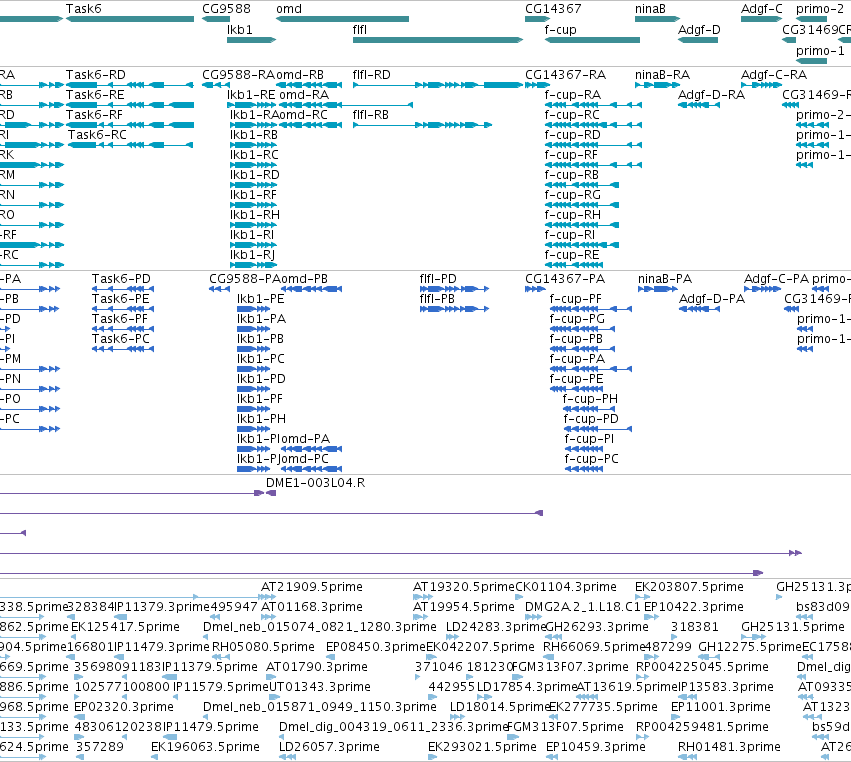The width and height of the screenshot is (851, 762).
Task: Click the lkb1-RE transcript label
Action: [251, 95]
